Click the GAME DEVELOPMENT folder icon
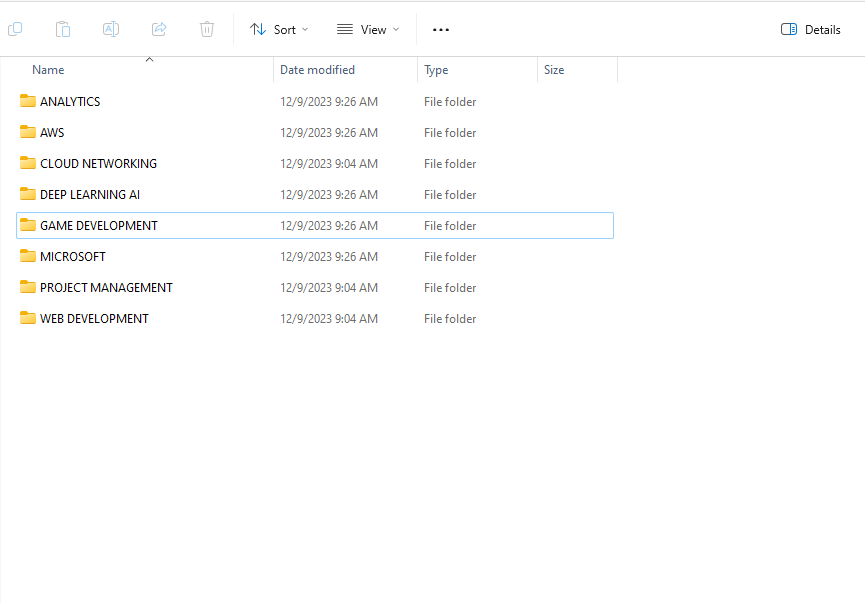Viewport: 865px width, 604px height. [x=28, y=225]
